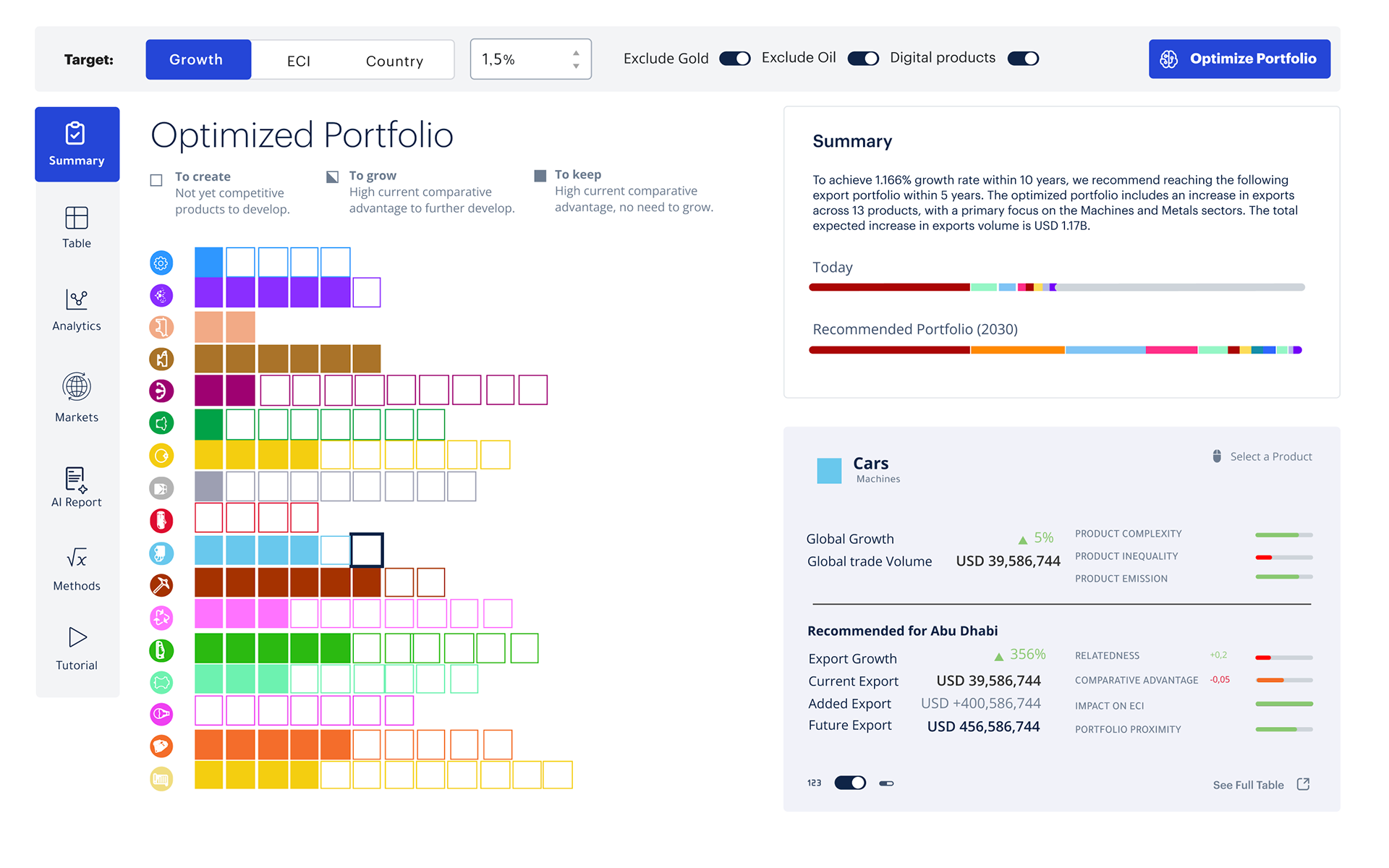Screen dimensions: 1389x868
Task: Click the Optimize Portfolio button
Action: [1239, 59]
